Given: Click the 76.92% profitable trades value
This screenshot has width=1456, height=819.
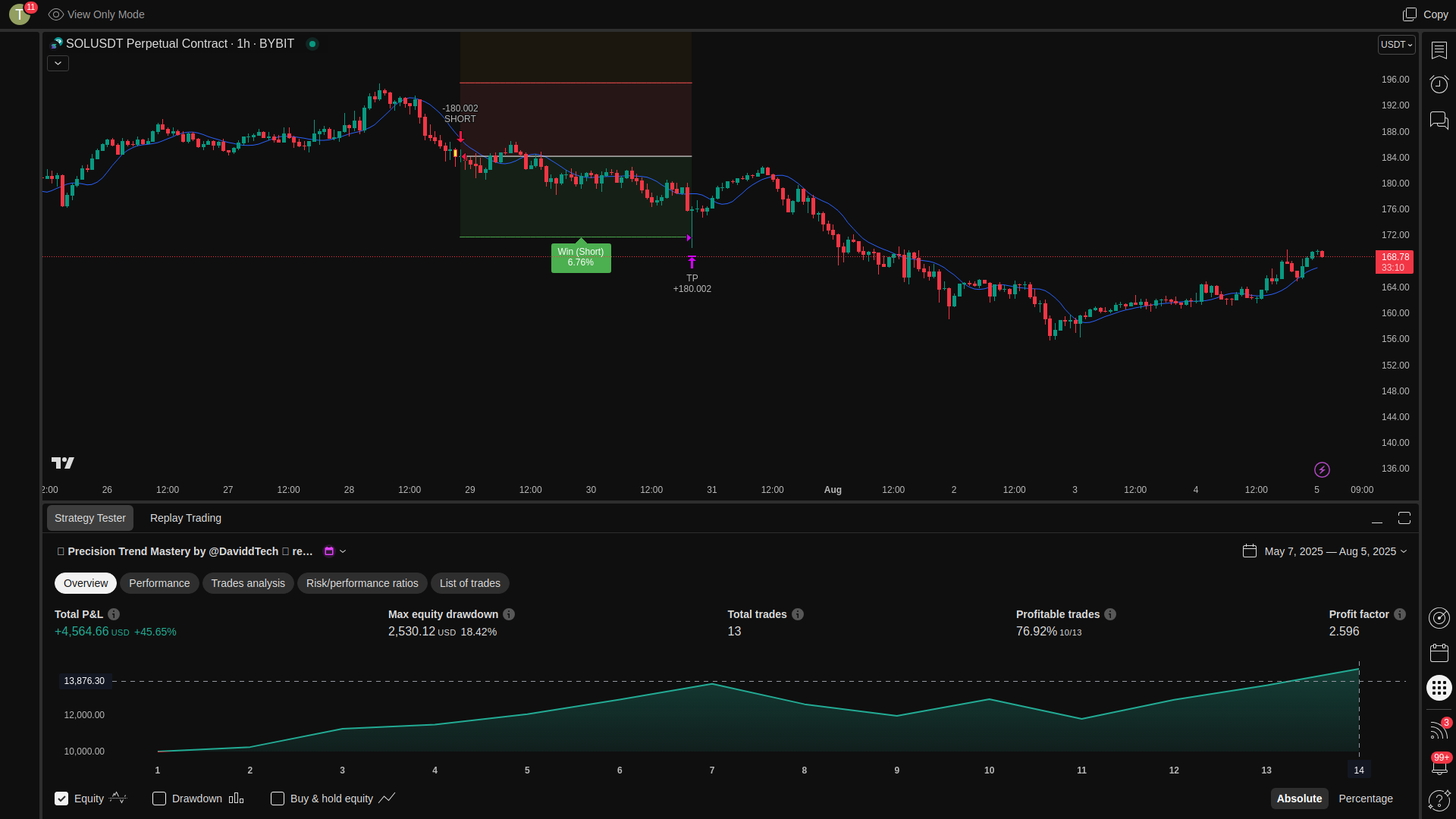Looking at the screenshot, I should 1037,632.
